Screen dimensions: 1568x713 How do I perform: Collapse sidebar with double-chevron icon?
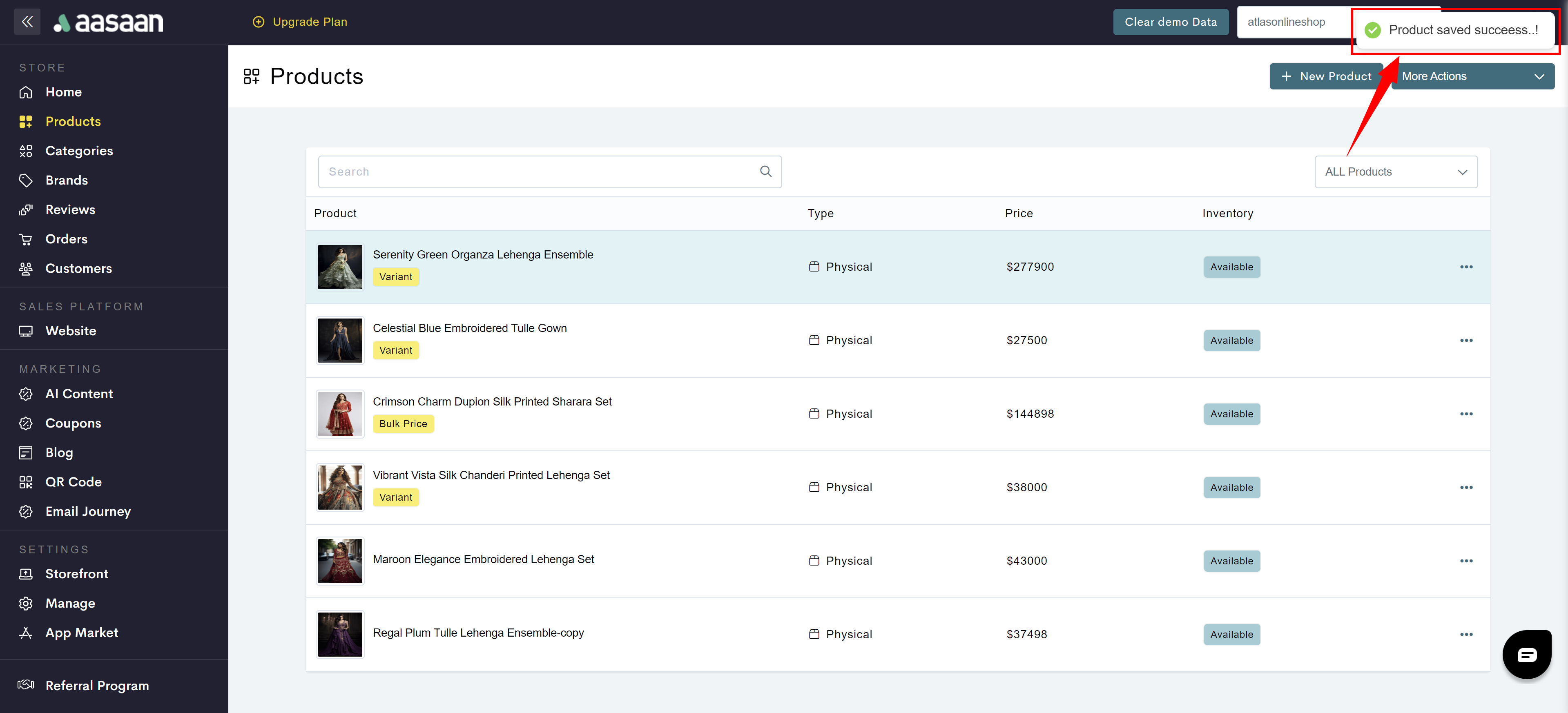coord(27,22)
